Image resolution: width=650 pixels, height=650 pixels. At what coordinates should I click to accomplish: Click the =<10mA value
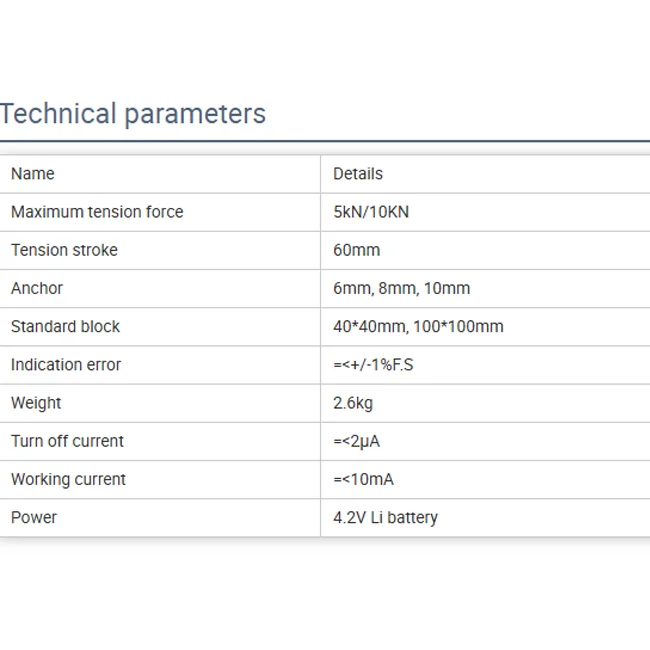pos(363,479)
